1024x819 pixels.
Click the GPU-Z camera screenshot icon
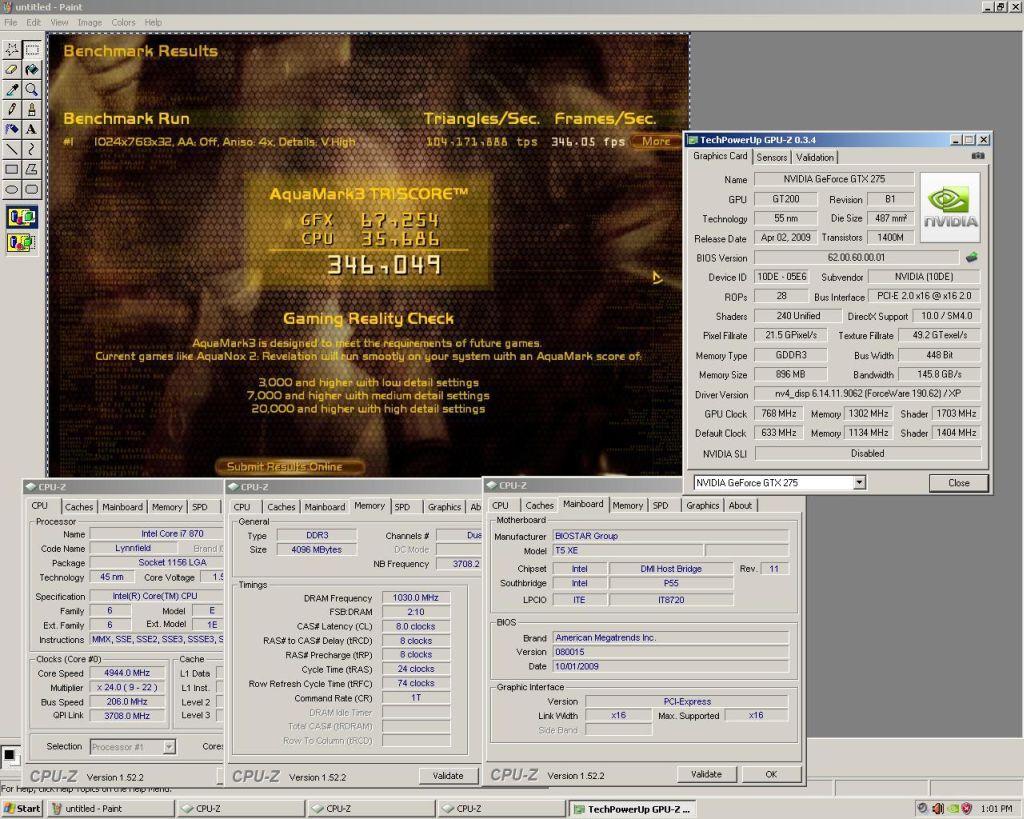[x=978, y=156]
